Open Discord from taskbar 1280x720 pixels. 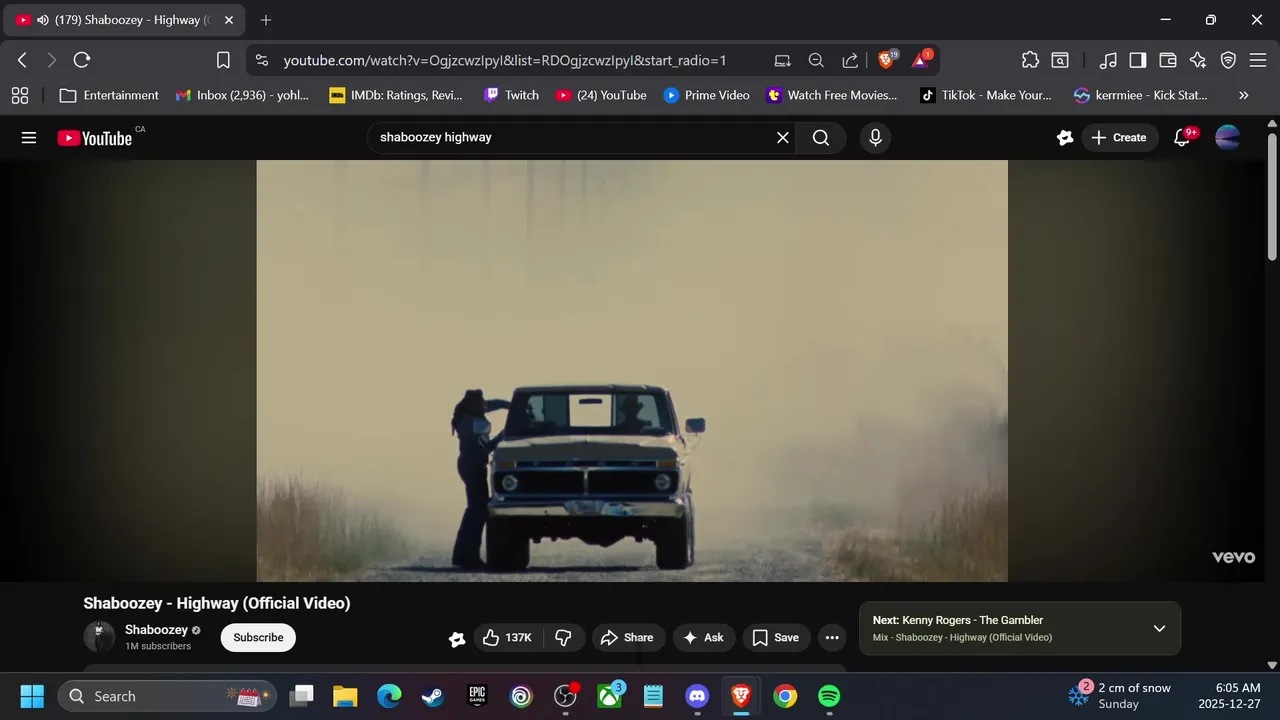(x=697, y=696)
